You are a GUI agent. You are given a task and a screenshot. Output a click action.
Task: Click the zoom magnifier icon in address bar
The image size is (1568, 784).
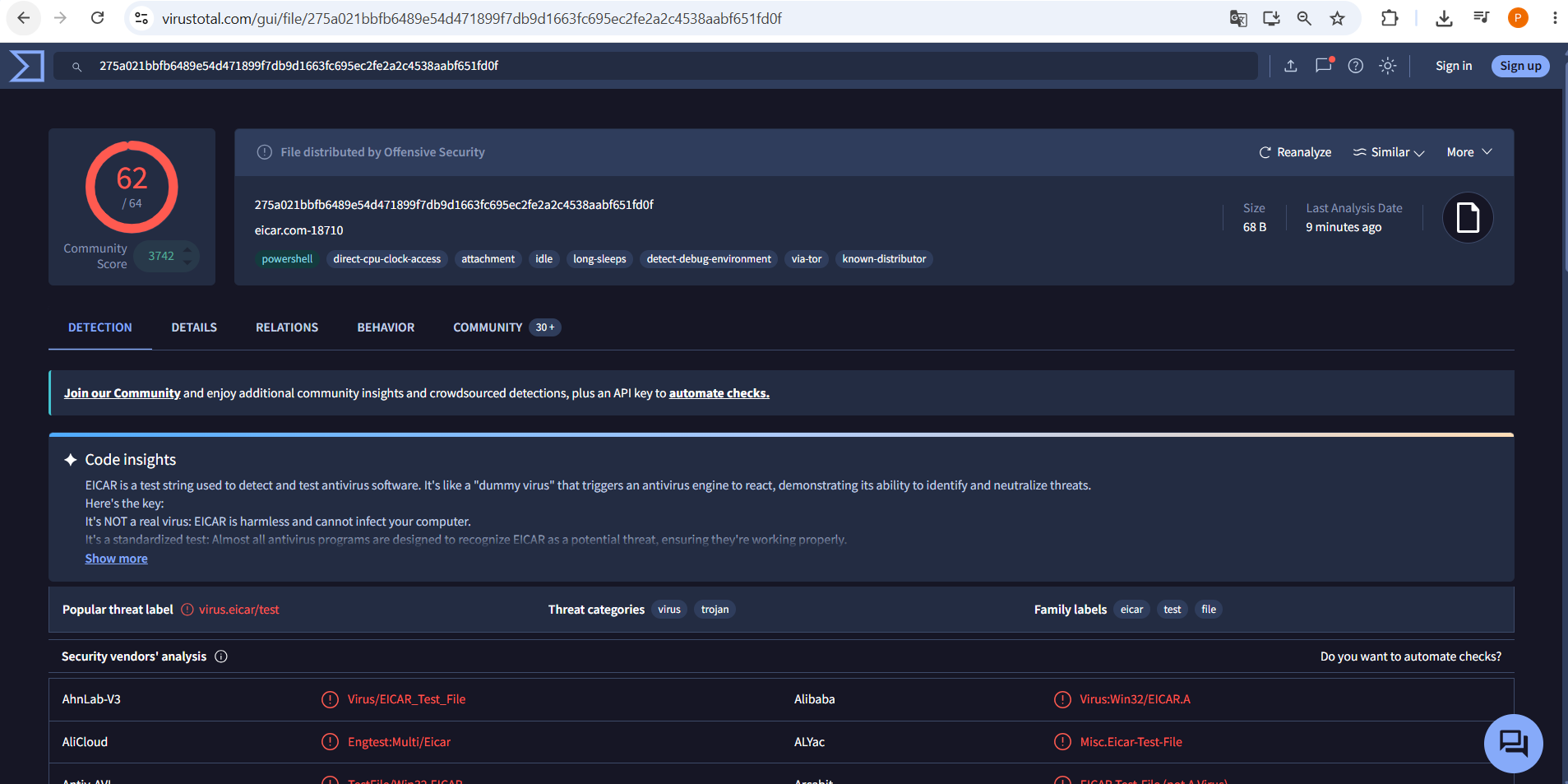tap(1304, 18)
